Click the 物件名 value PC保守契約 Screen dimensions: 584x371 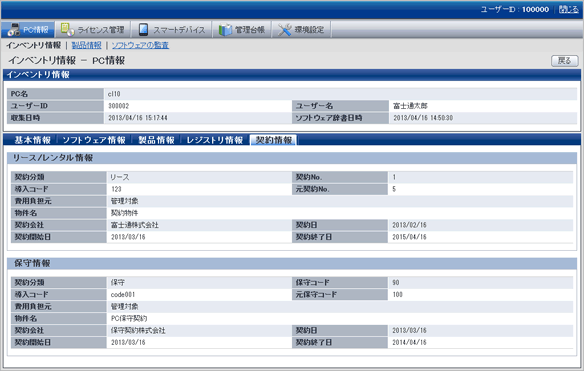(129, 318)
